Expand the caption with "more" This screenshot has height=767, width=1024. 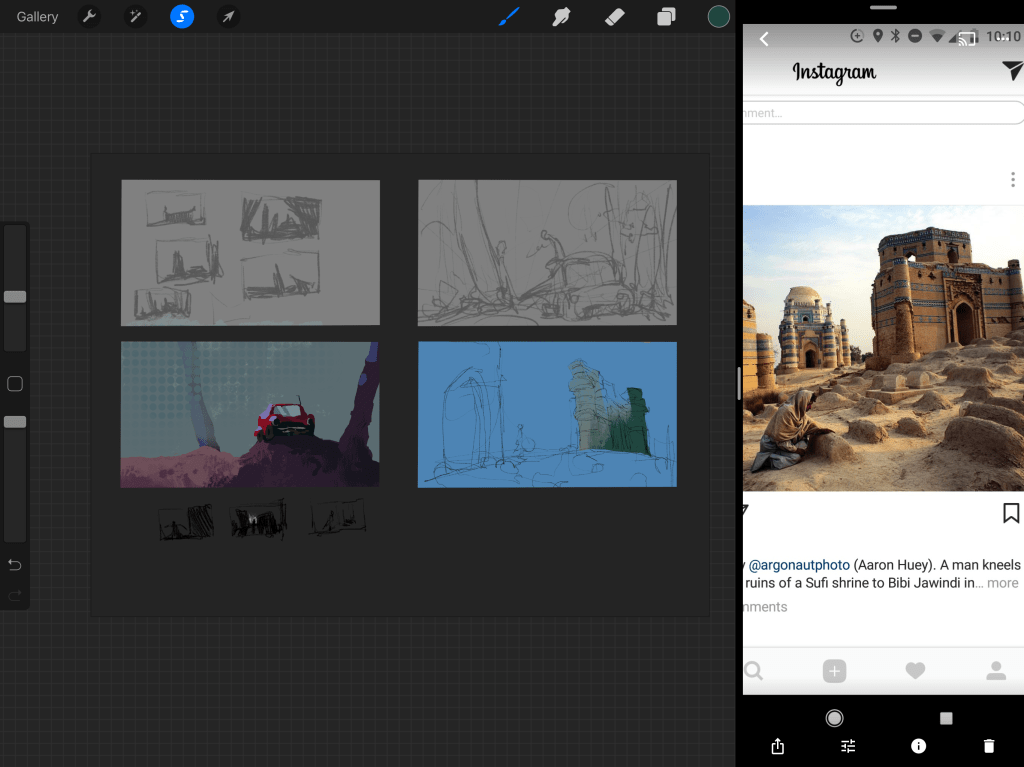tap(1002, 583)
